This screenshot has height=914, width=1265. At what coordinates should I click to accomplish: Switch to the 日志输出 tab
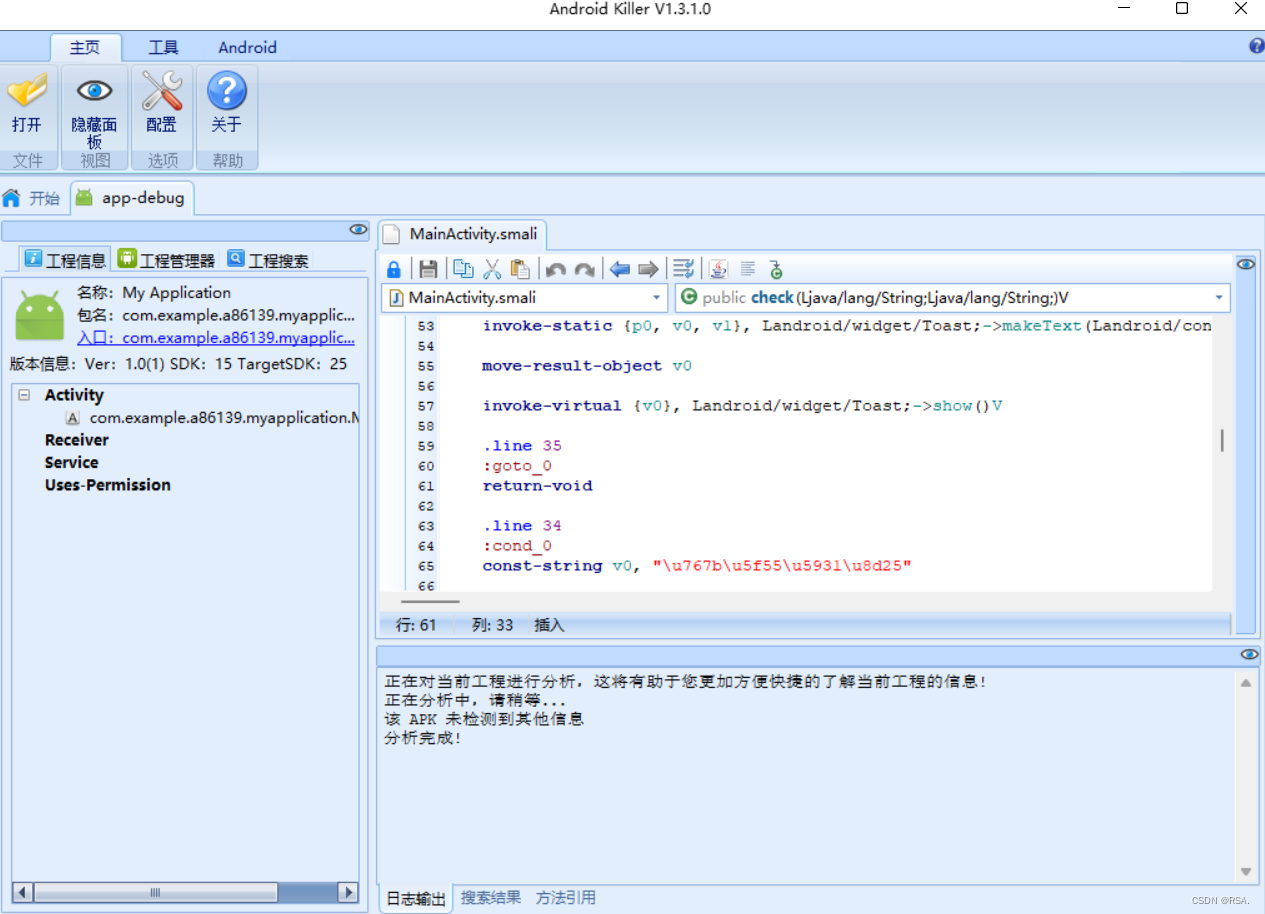coord(415,898)
